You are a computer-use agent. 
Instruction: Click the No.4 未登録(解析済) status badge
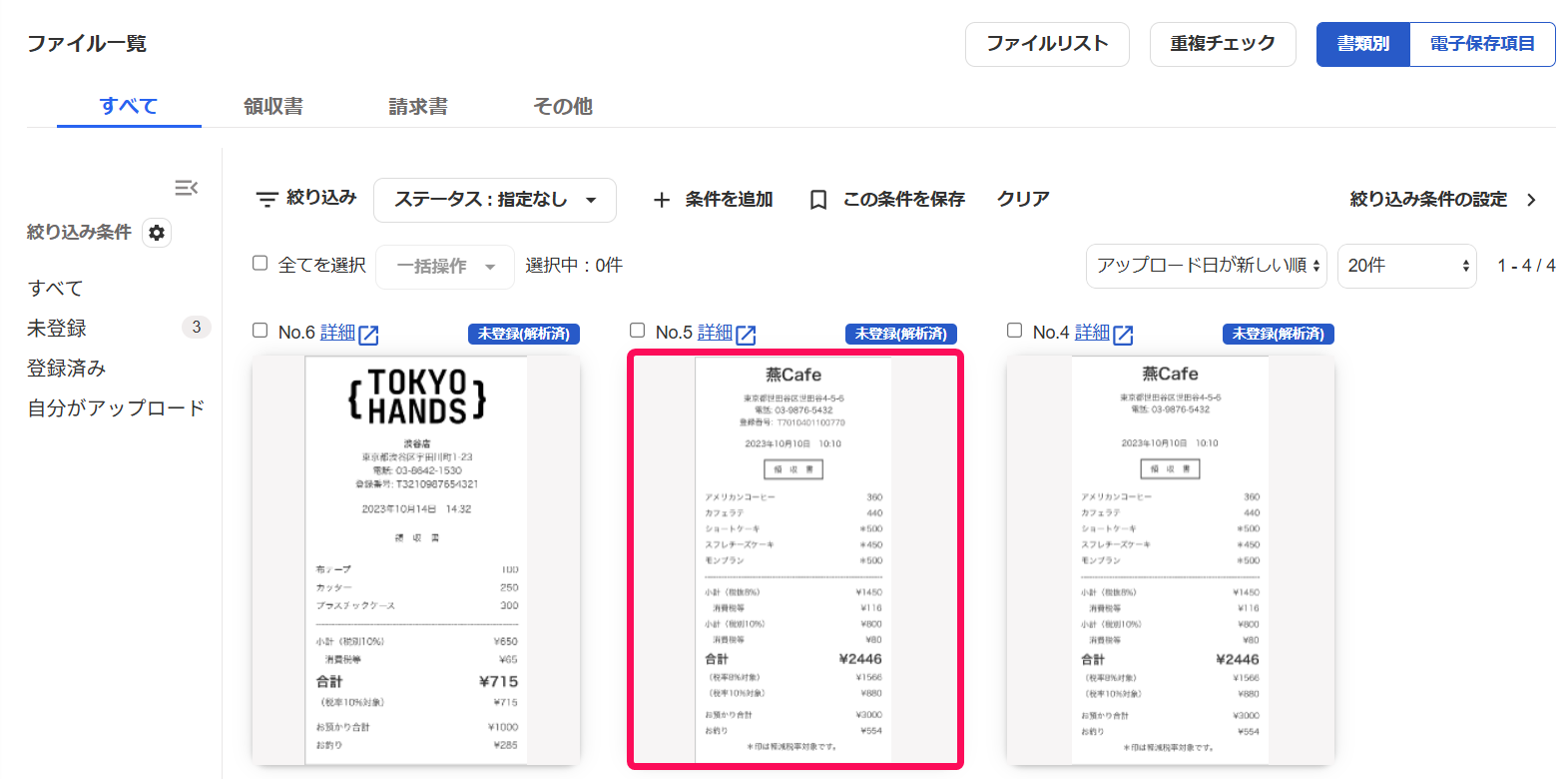pyautogui.click(x=1279, y=334)
